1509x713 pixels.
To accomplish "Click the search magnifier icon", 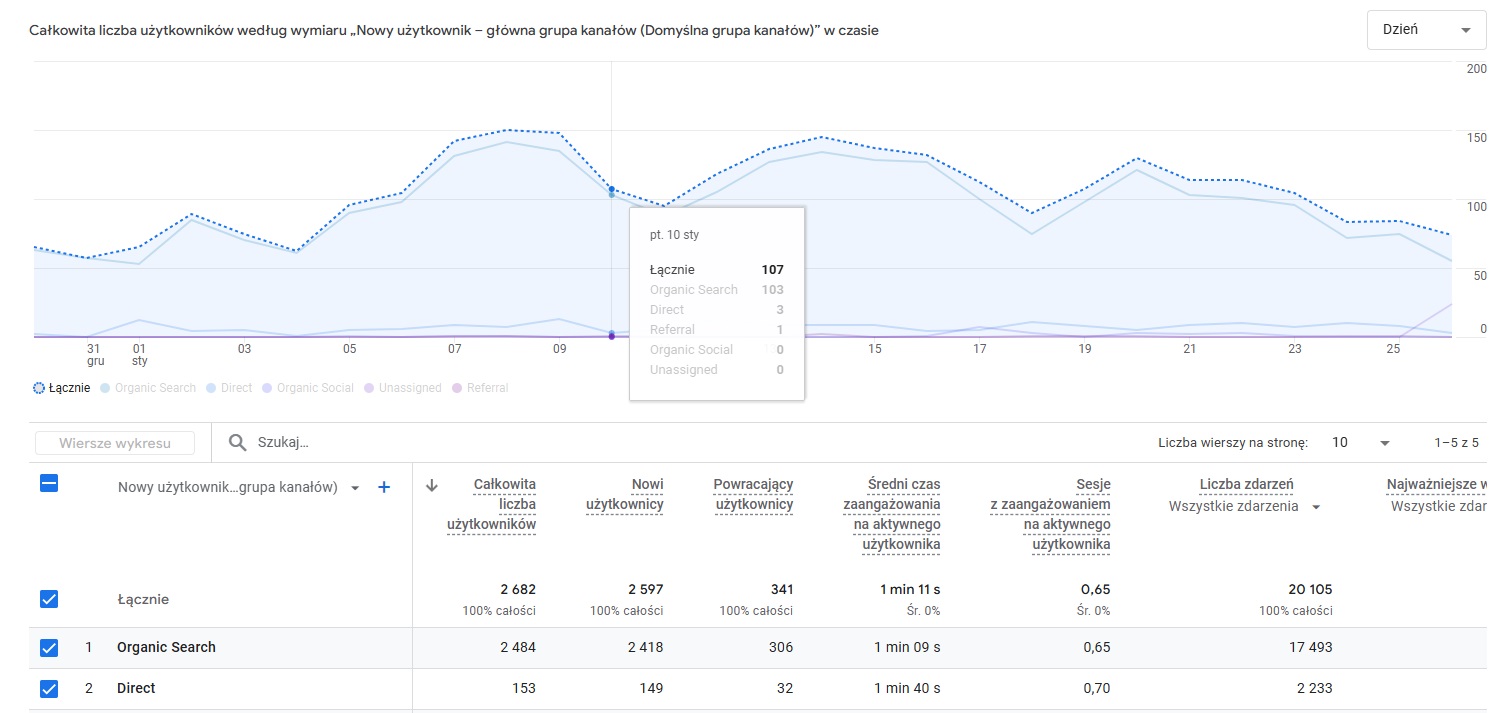I will pos(237,442).
